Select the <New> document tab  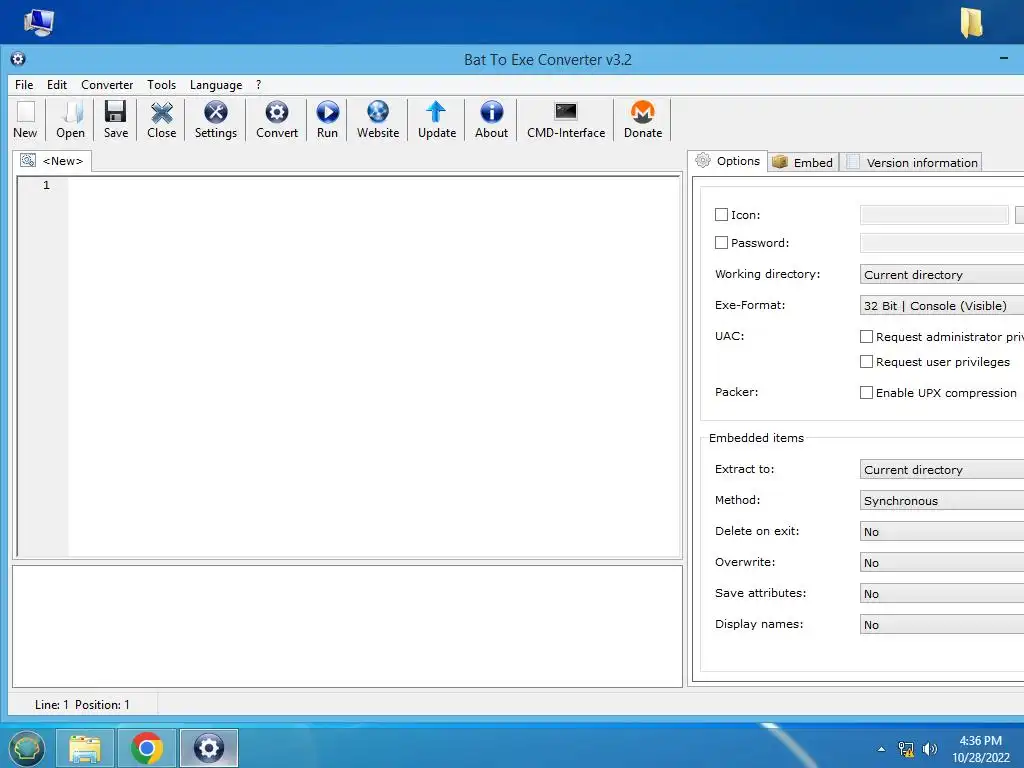[52, 161]
